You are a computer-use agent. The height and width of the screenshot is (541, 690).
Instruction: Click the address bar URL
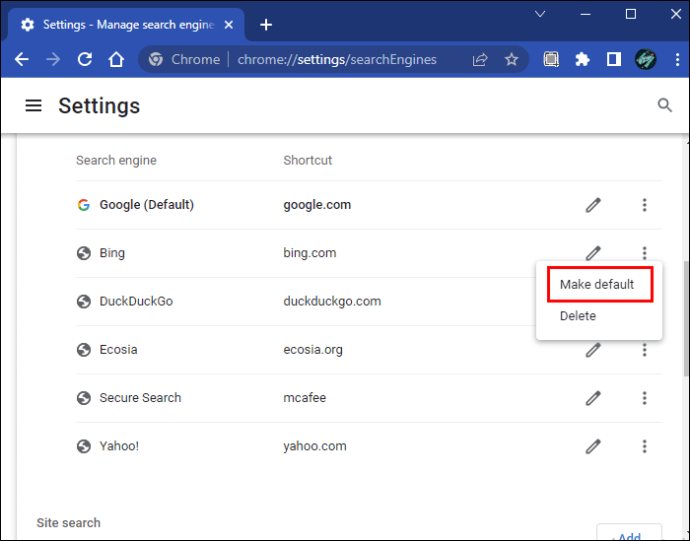[337, 59]
